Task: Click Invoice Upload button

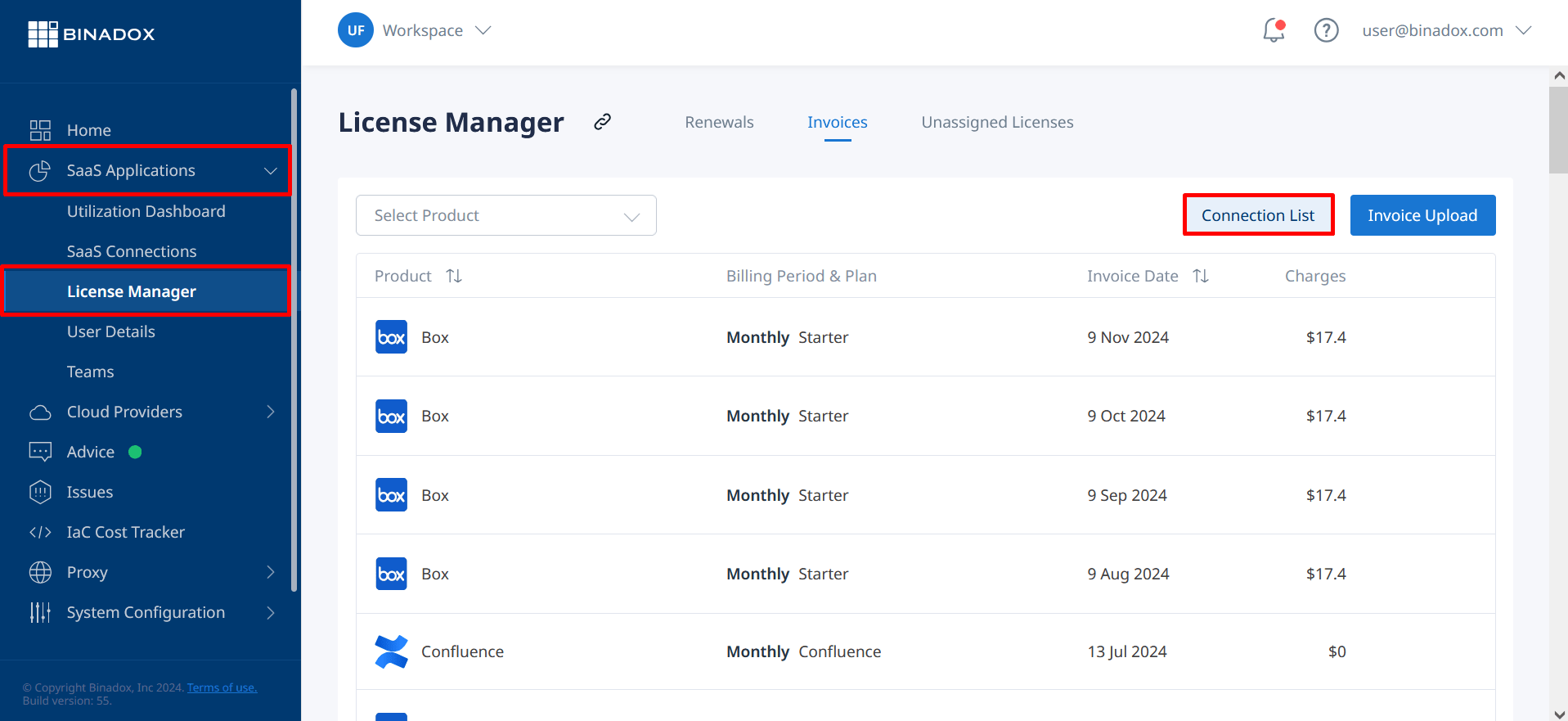Action: pos(1422,215)
